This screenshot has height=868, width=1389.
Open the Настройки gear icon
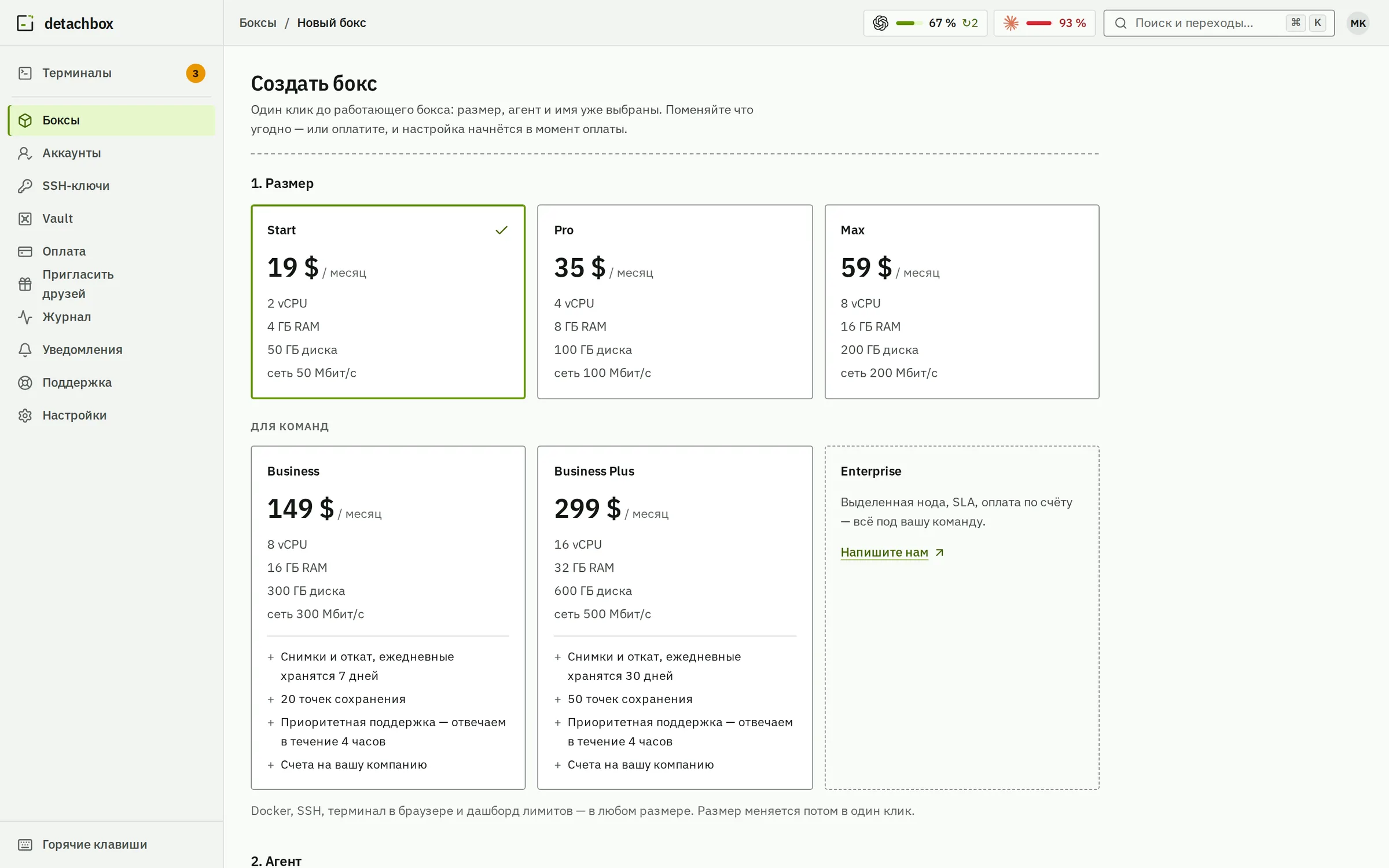25,415
